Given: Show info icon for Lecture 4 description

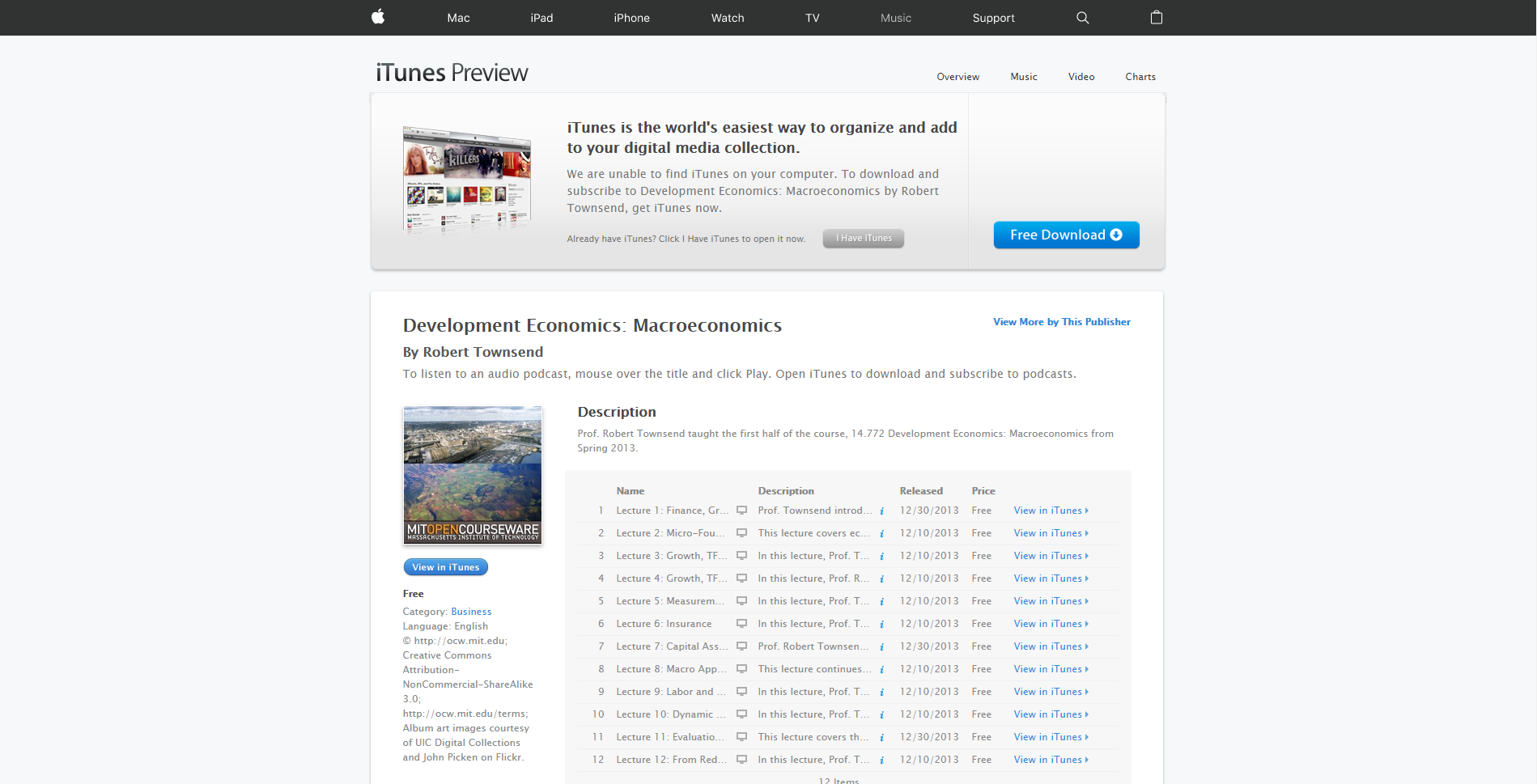Looking at the screenshot, I should pyautogui.click(x=881, y=579).
